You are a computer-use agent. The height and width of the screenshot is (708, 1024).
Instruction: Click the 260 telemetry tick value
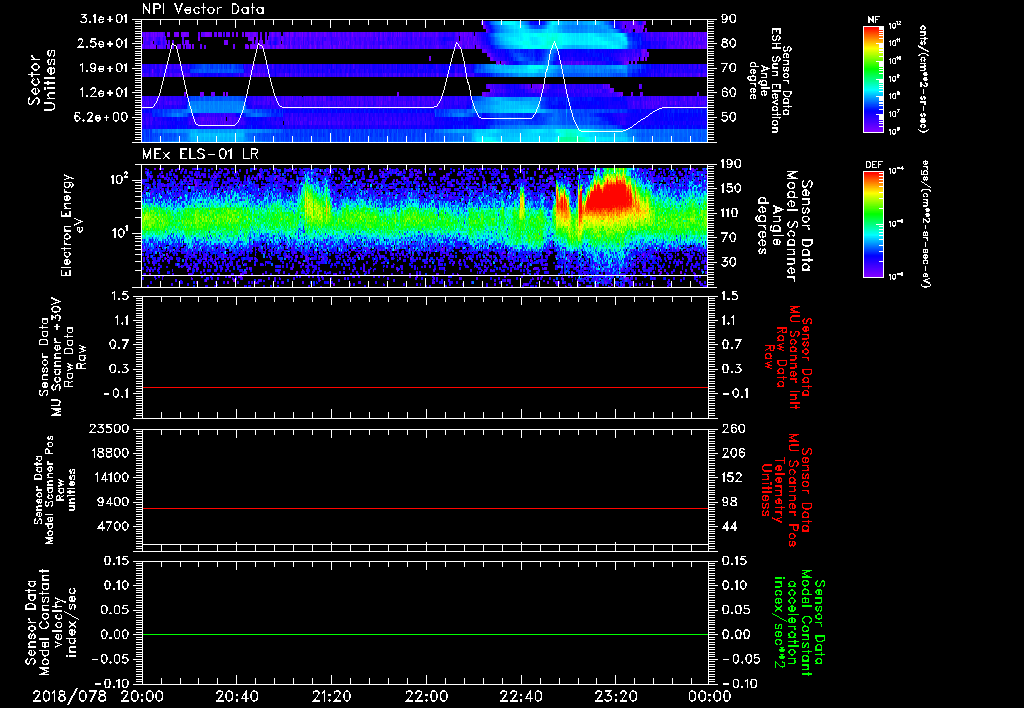click(x=733, y=429)
